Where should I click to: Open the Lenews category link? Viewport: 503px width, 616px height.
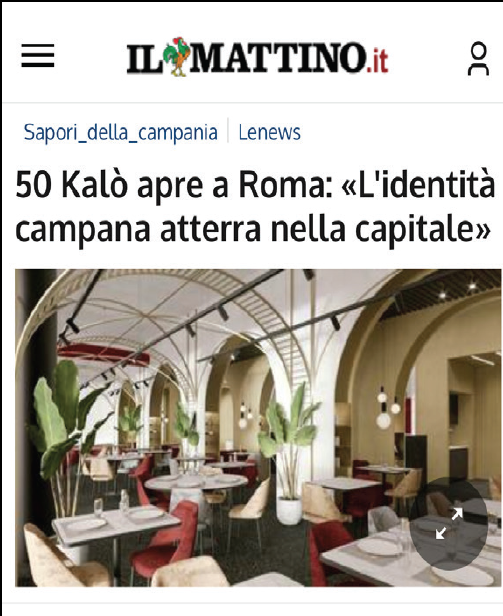[270, 132]
